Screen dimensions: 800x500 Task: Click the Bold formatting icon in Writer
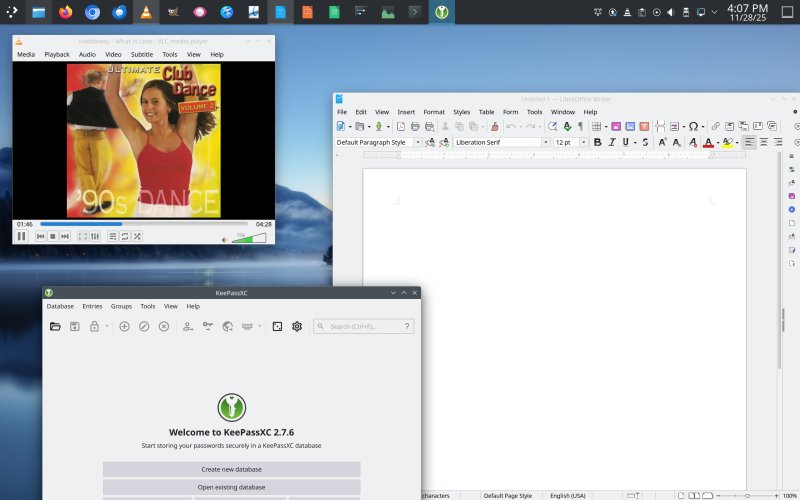coord(598,143)
